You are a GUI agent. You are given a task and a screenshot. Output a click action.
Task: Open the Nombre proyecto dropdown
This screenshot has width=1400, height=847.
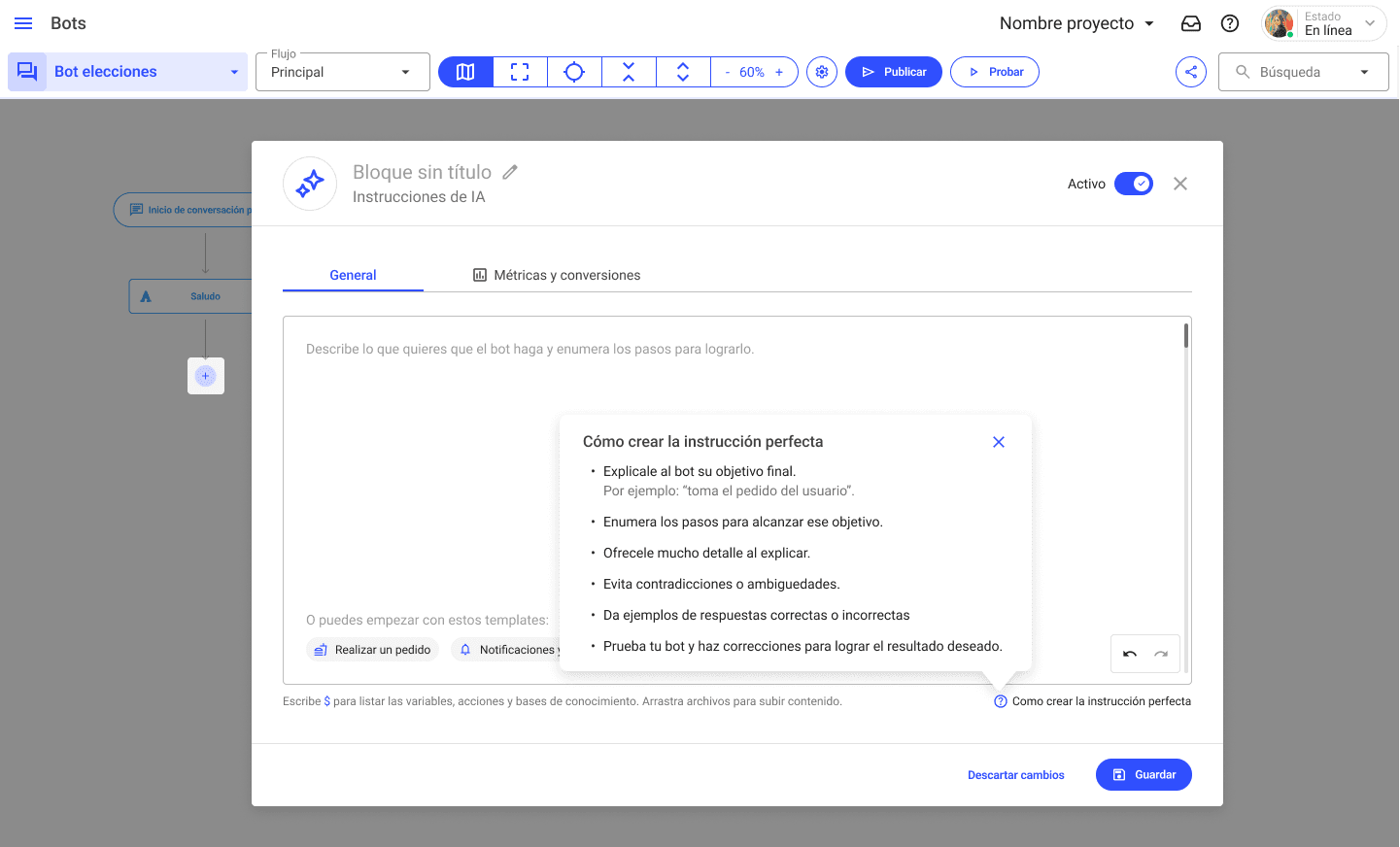(x=1076, y=23)
